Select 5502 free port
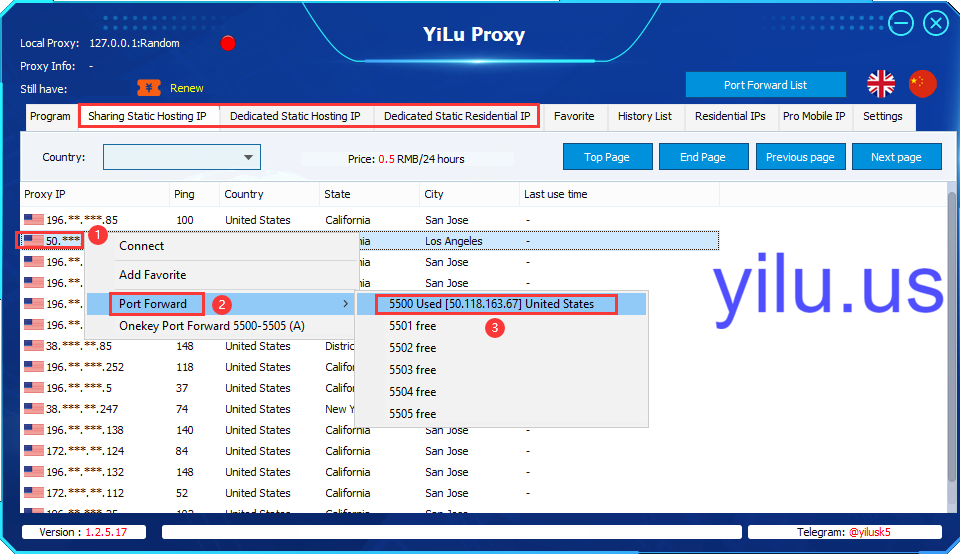960x554 pixels. coord(412,348)
